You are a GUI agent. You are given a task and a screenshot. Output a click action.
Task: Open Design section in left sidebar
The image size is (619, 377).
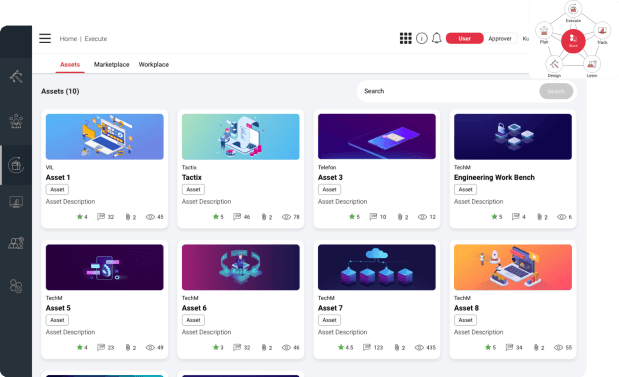tap(16, 76)
